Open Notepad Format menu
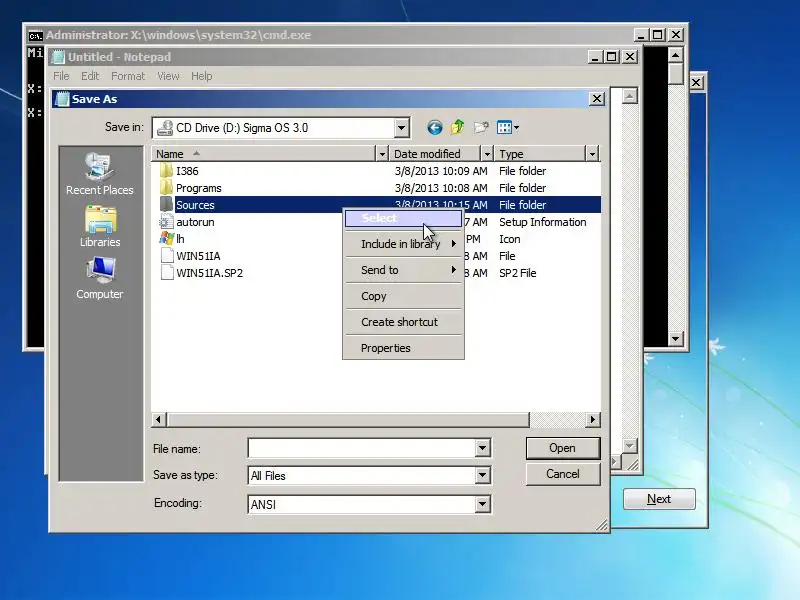The height and width of the screenshot is (600, 800). 128,76
